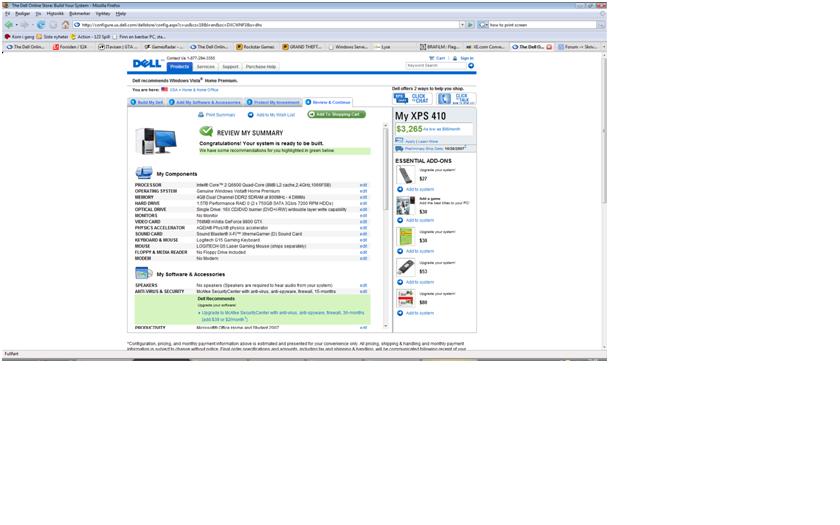Viewport: 840px width, 525px height.
Task: Switch to the Rockstar Games tab
Action: [x=256, y=47]
